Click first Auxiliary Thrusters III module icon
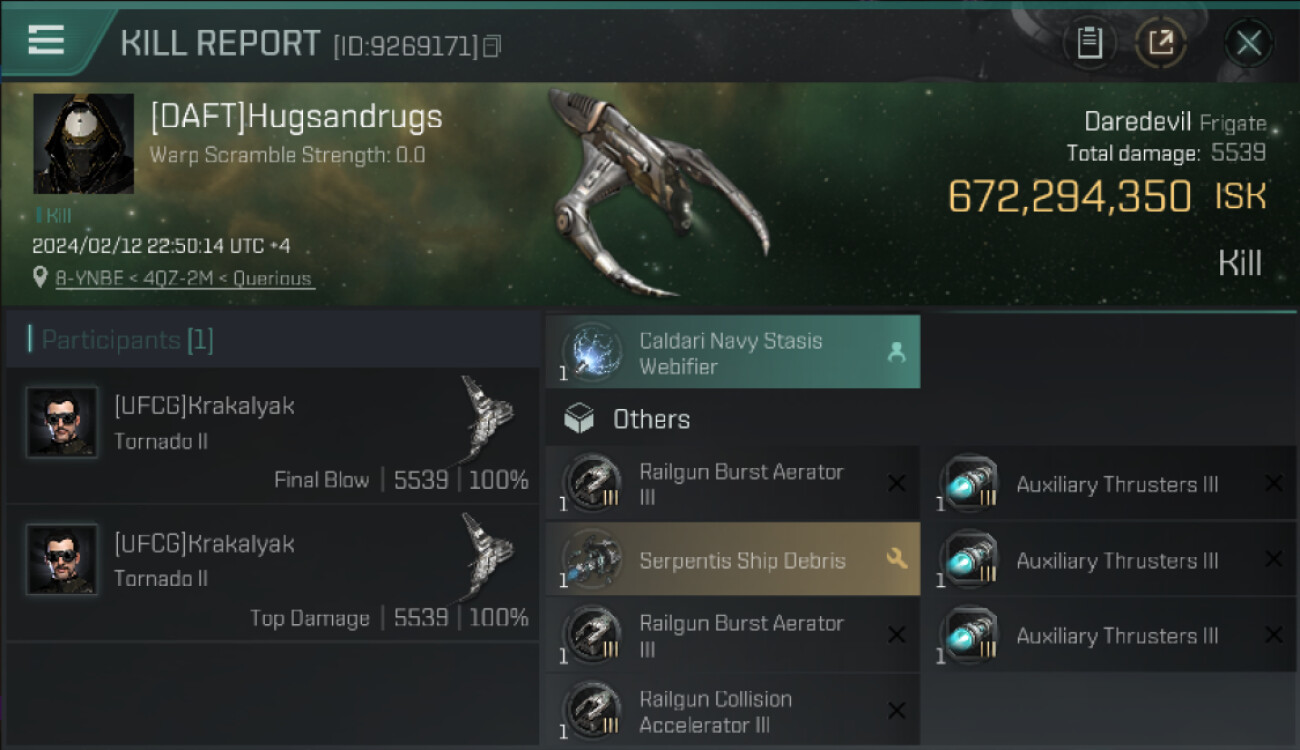The height and width of the screenshot is (750, 1300). click(968, 485)
